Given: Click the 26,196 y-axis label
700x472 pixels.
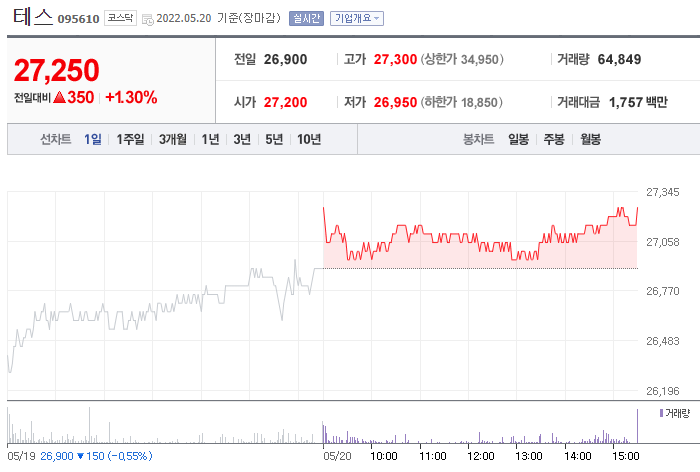Looking at the screenshot, I should click(662, 391).
